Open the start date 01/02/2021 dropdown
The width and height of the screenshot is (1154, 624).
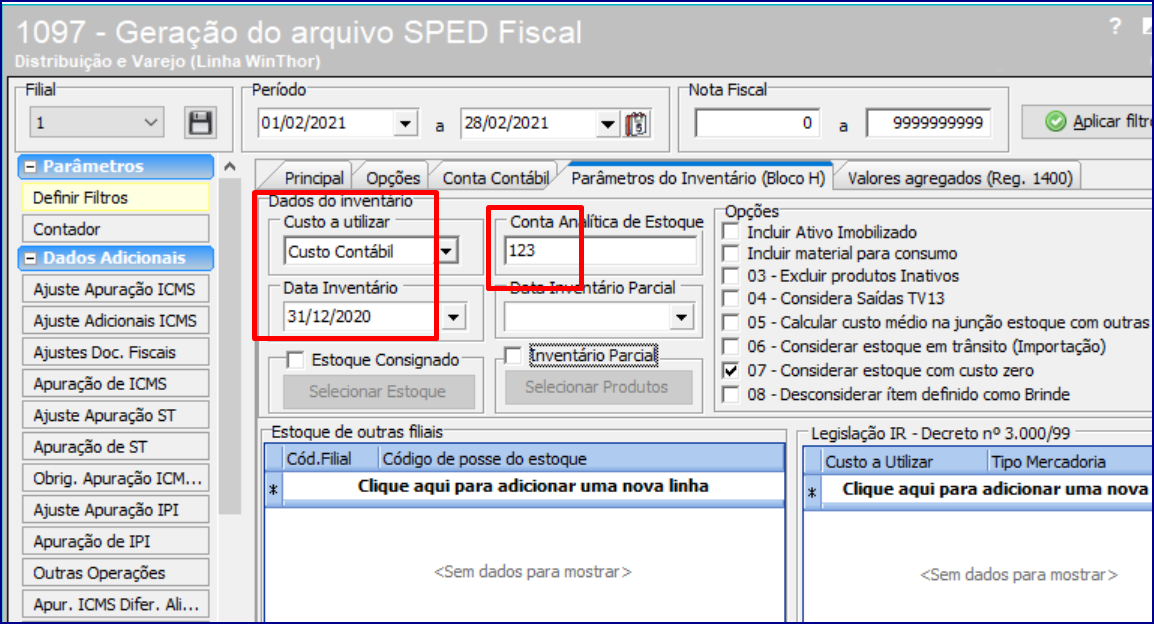[x=405, y=124]
